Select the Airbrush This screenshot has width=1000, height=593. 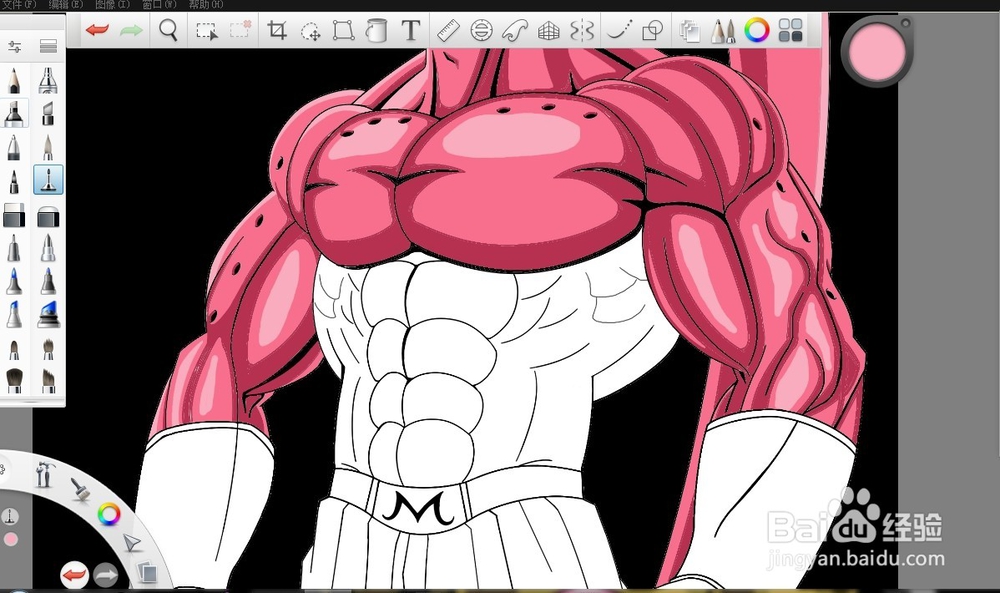click(48, 80)
